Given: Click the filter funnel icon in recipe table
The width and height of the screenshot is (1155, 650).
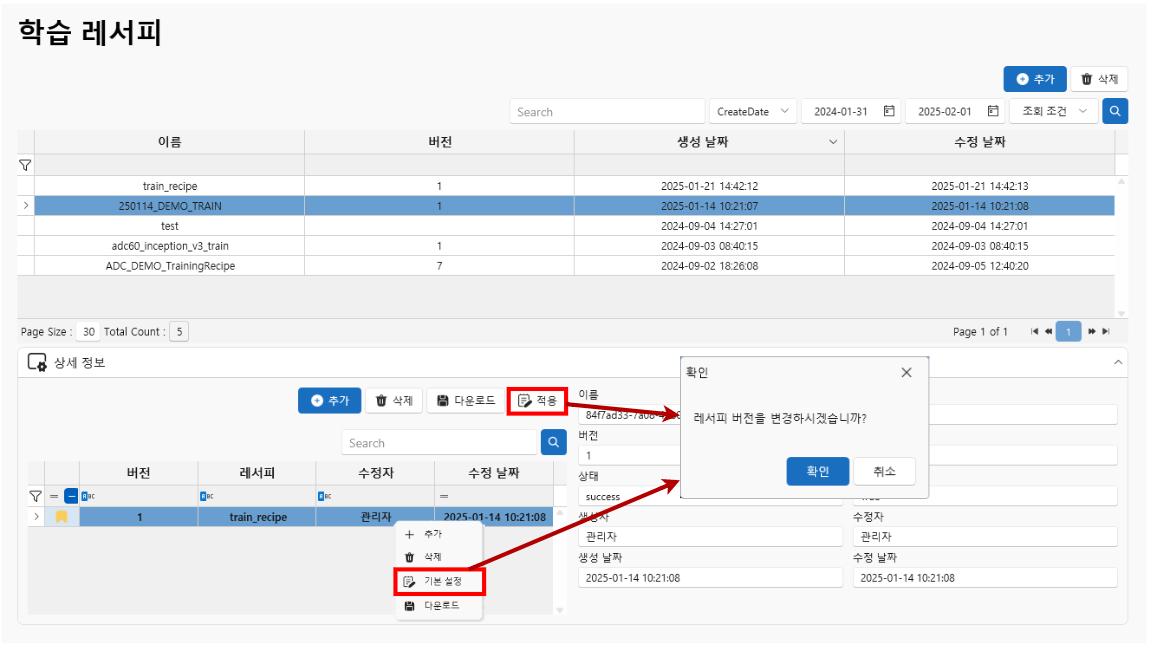Looking at the screenshot, I should point(26,165).
